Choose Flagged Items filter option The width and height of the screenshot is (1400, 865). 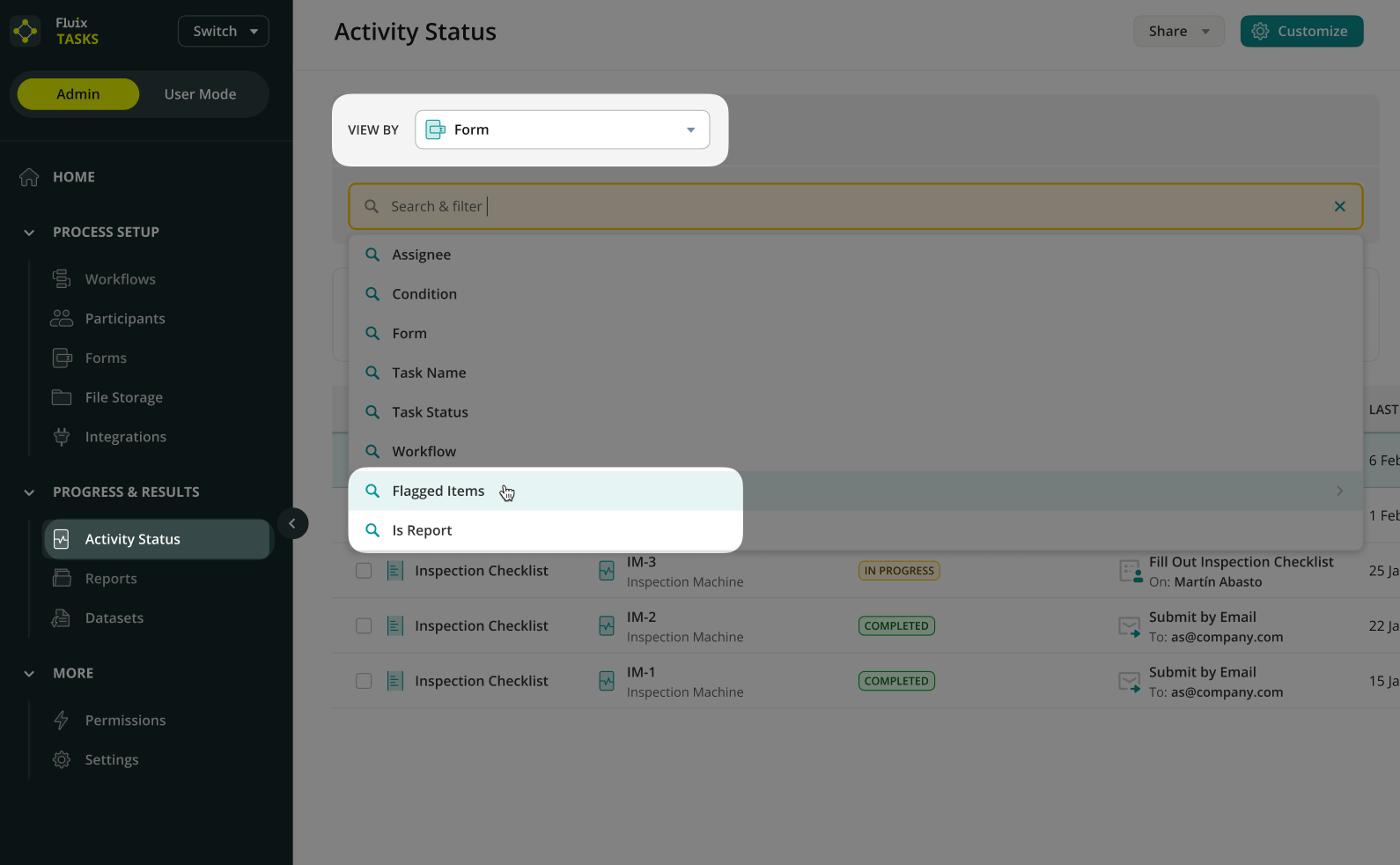click(438, 492)
